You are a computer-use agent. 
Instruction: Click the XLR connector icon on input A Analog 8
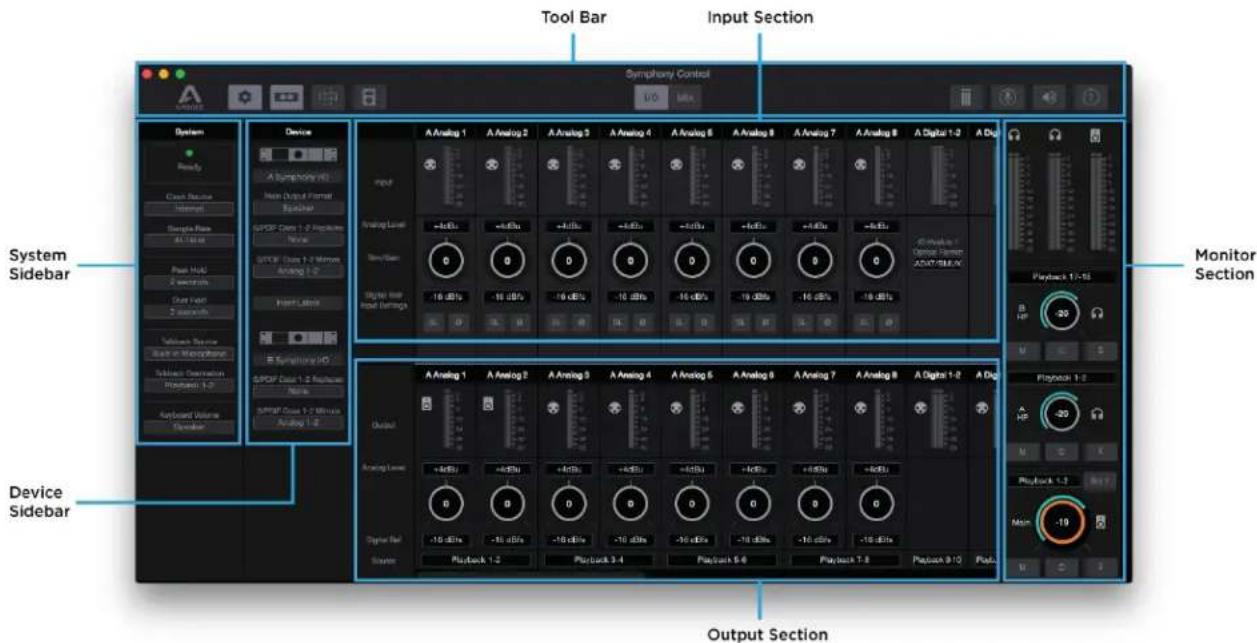863,166
